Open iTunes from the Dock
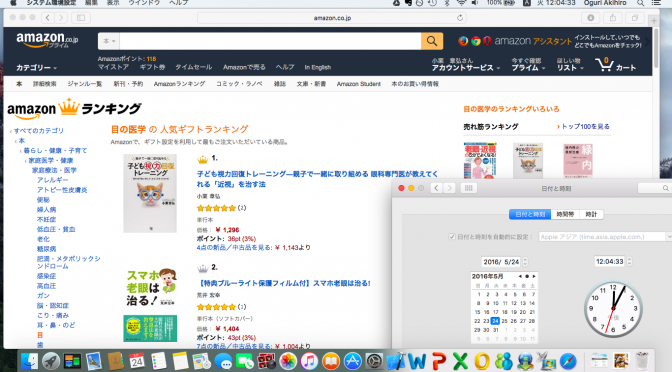The width and height of the screenshot is (672, 372). tap(309, 361)
